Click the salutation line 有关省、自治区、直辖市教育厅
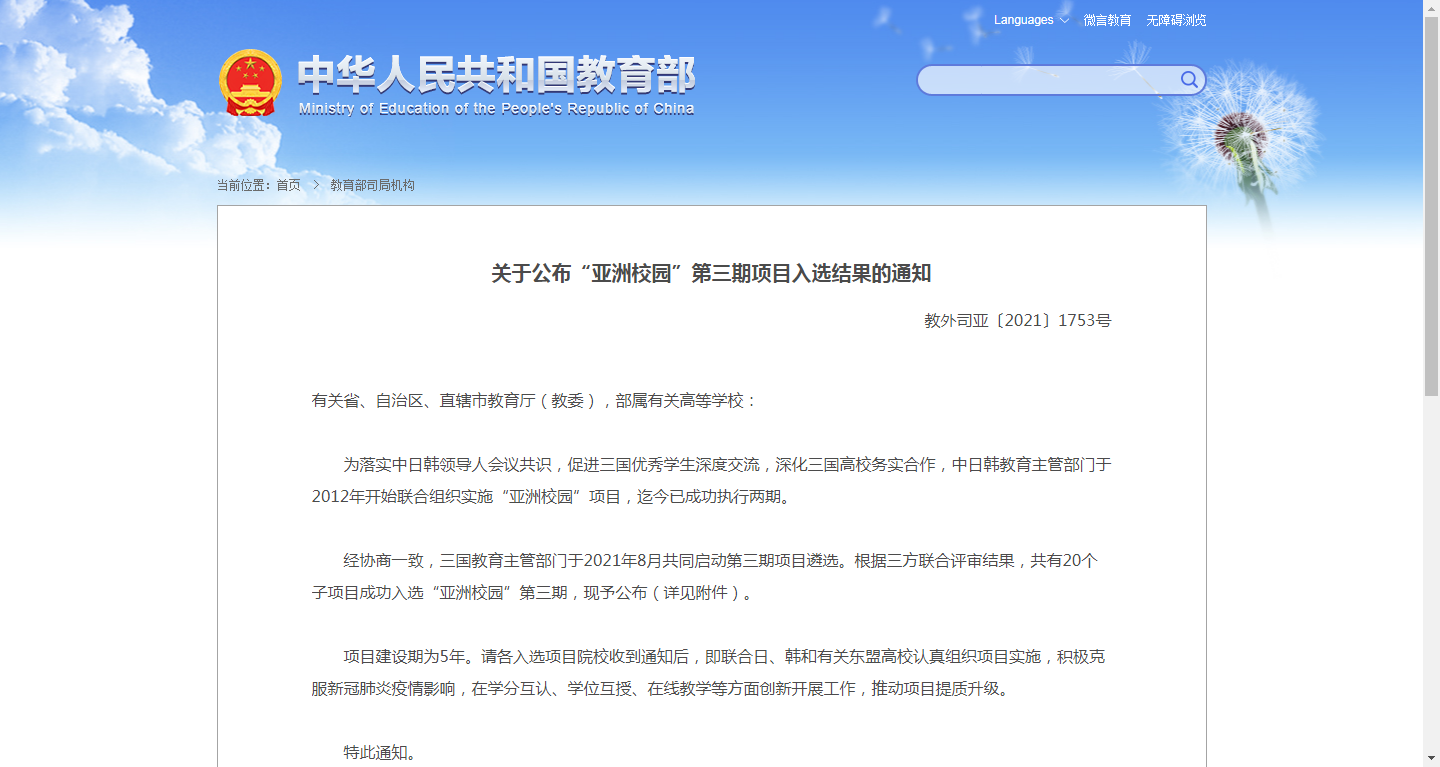 coord(535,401)
